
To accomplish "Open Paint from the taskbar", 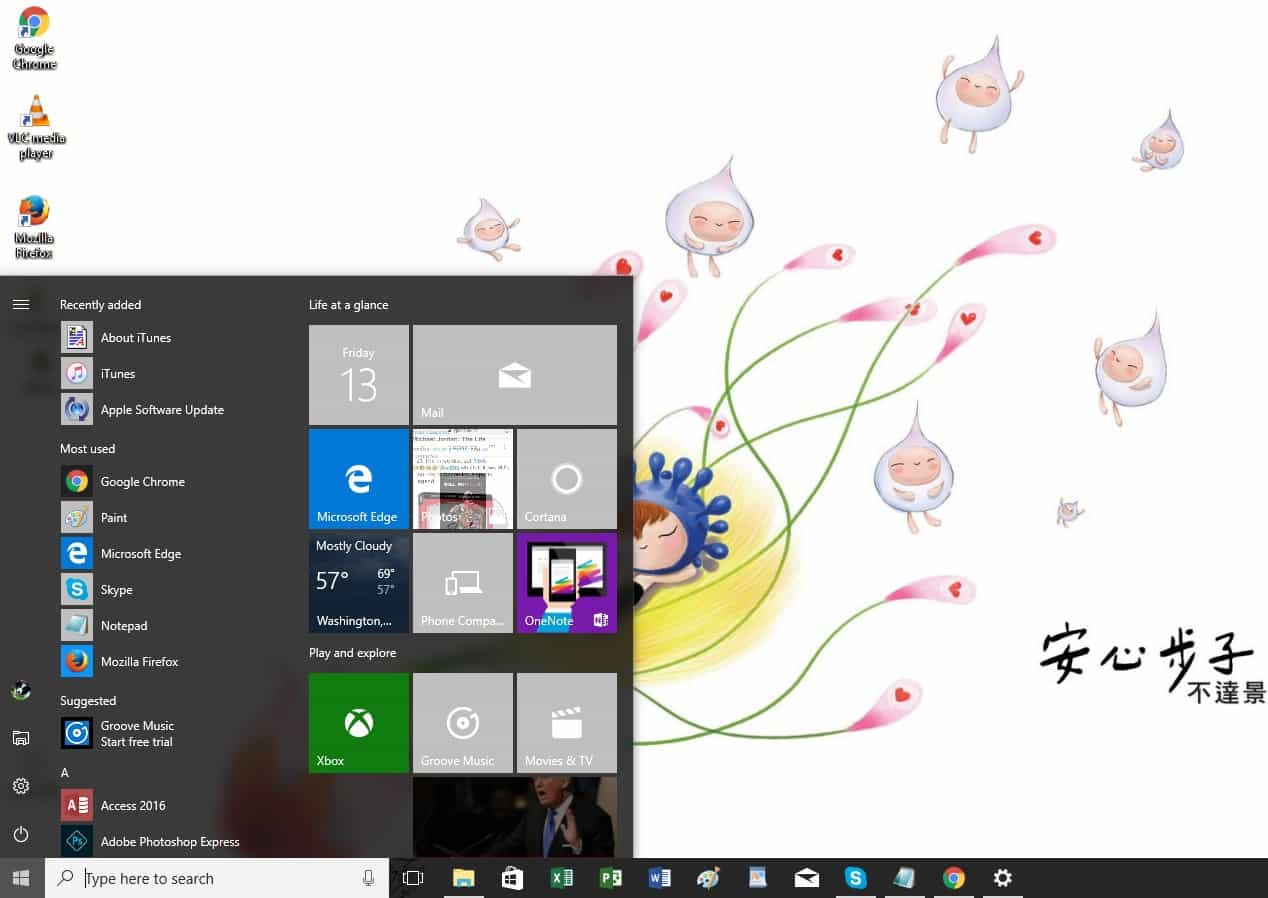I will [x=708, y=878].
